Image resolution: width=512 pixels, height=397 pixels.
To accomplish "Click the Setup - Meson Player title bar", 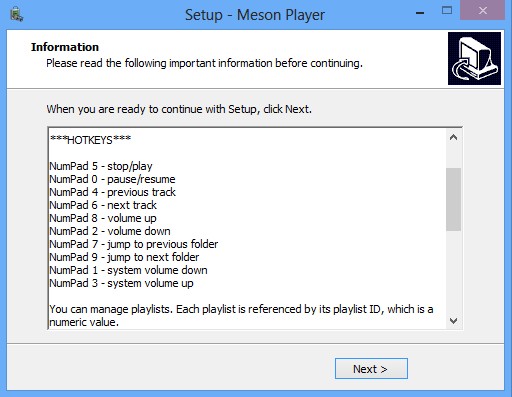I will click(x=255, y=15).
